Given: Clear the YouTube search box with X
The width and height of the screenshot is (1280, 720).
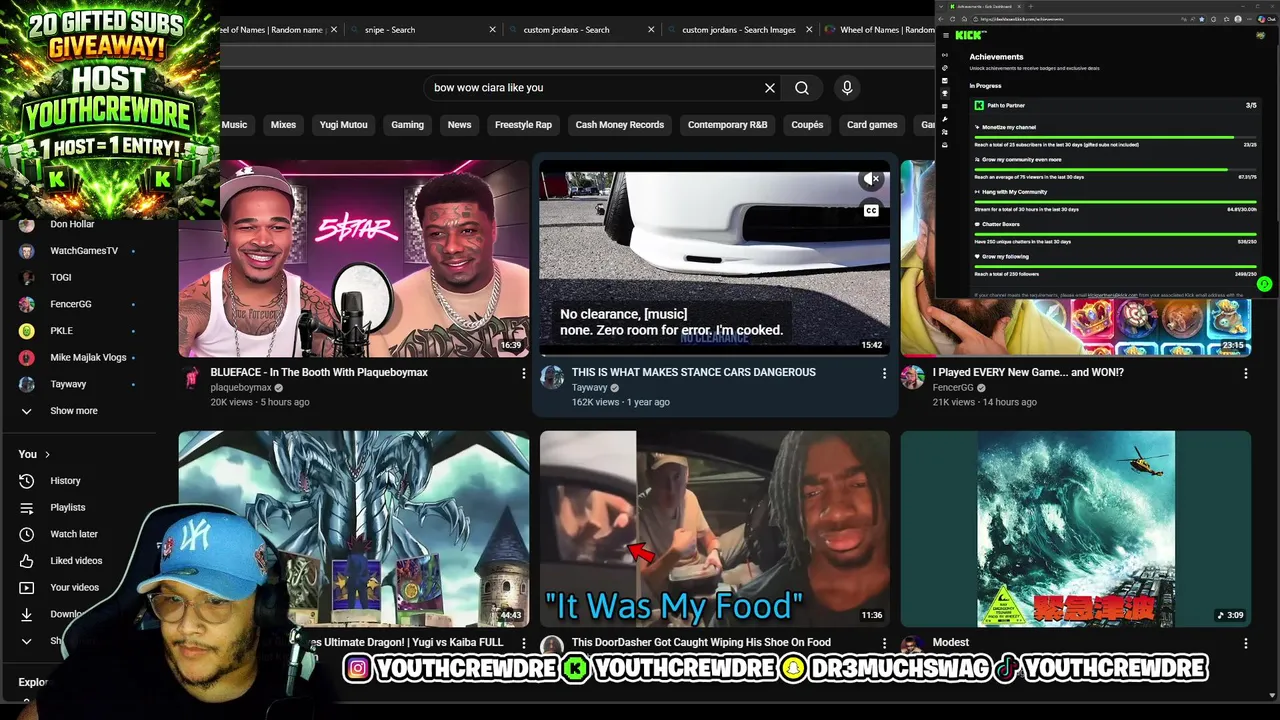Looking at the screenshot, I should (x=770, y=88).
